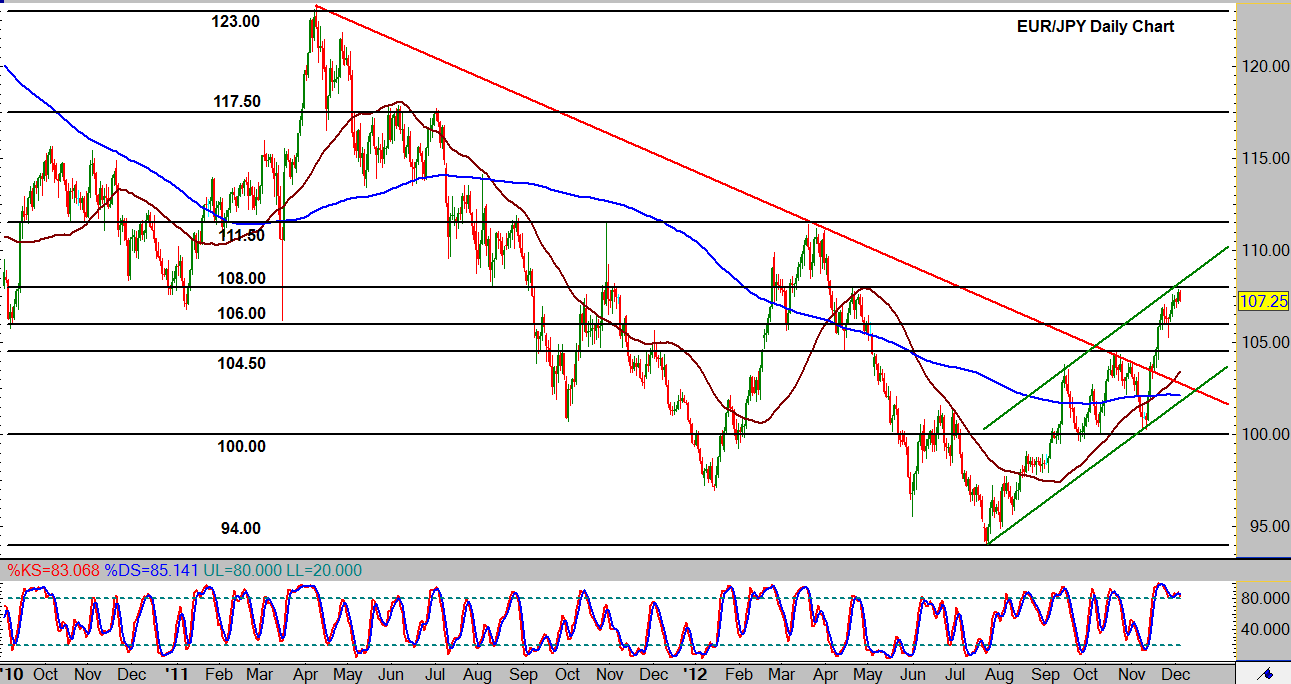The width and height of the screenshot is (1291, 684).
Task: Select the 107.25 current price tag
Action: pos(1263,301)
